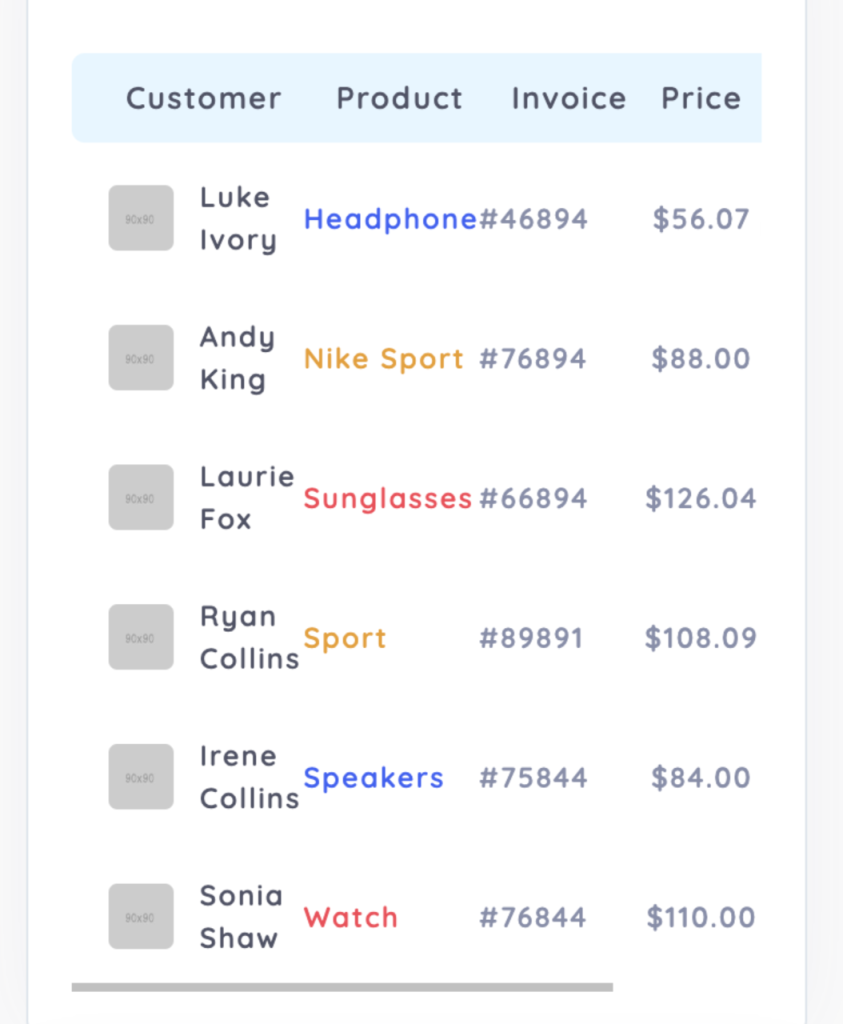
Task: Open the Watch product link
Action: [x=351, y=918]
